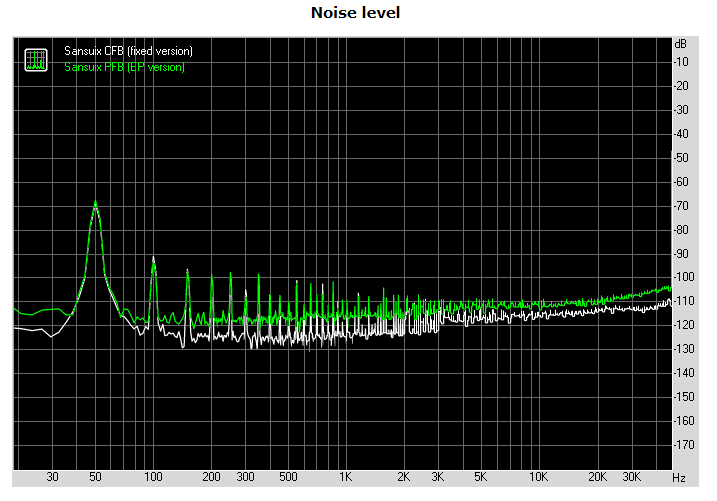Select the 'Sansuix CFB (fixed version)' legend entry
The width and height of the screenshot is (717, 501).
point(128,51)
